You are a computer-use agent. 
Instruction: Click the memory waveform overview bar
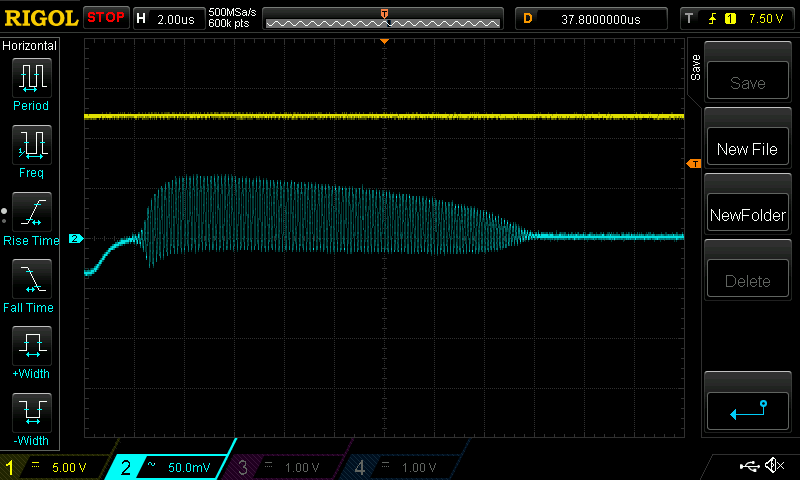(x=383, y=19)
